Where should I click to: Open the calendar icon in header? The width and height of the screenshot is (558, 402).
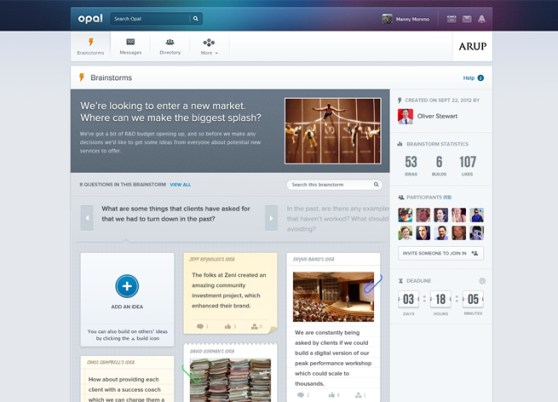[451, 19]
